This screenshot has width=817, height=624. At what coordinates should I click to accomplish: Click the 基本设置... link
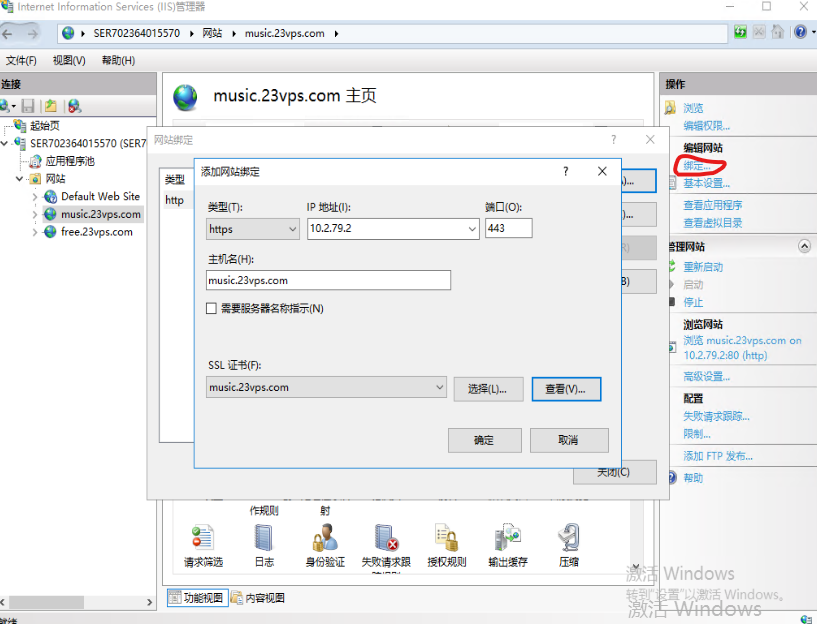coord(707,183)
